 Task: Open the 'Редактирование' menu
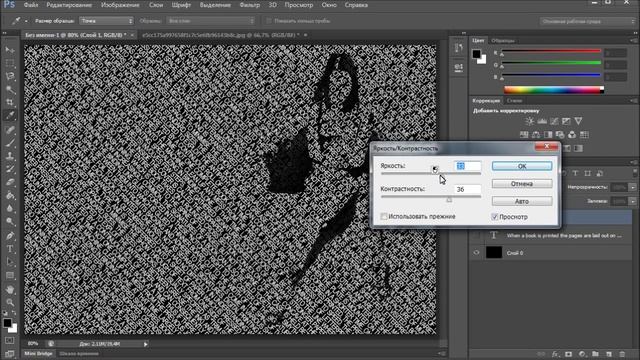[x=69, y=5]
